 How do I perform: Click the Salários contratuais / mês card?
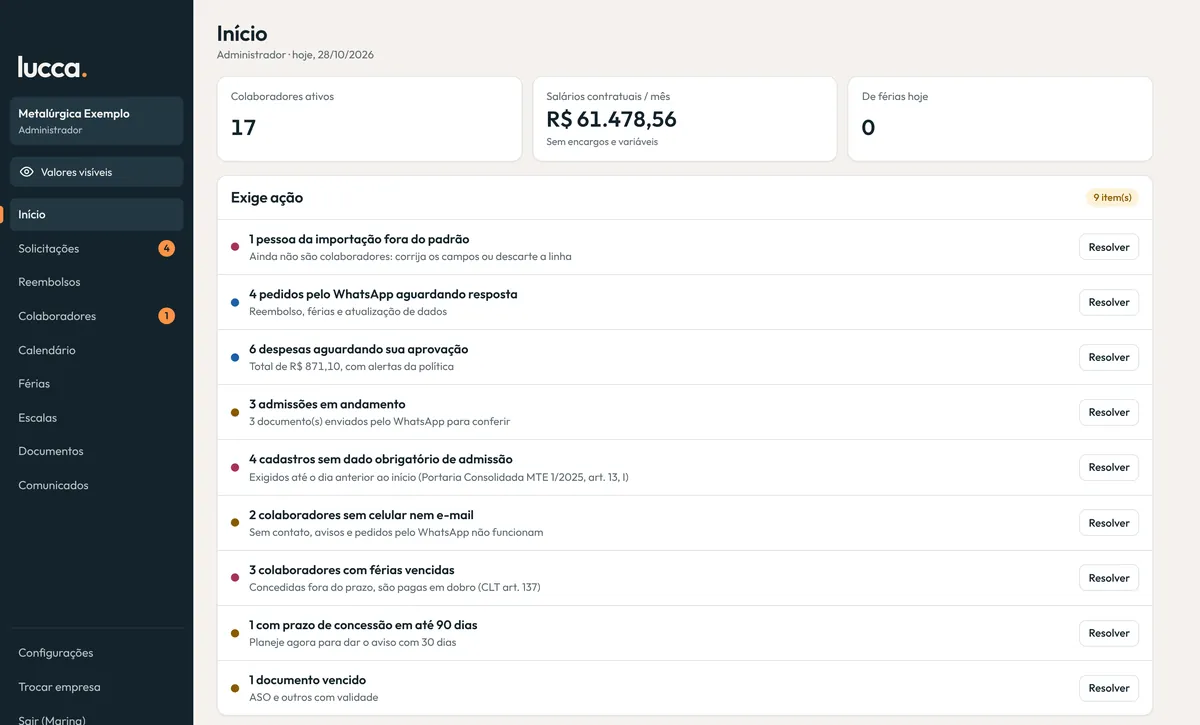[x=685, y=119]
